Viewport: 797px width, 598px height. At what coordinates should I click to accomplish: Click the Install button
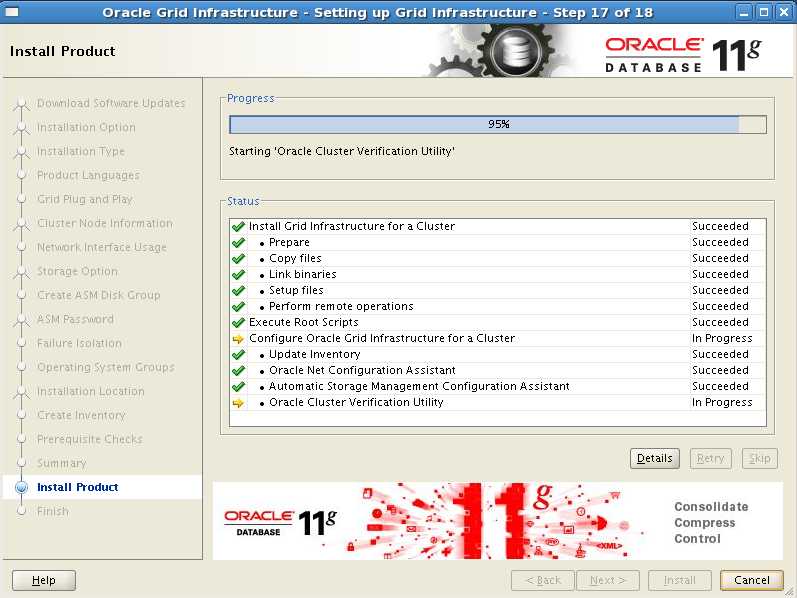pos(680,580)
